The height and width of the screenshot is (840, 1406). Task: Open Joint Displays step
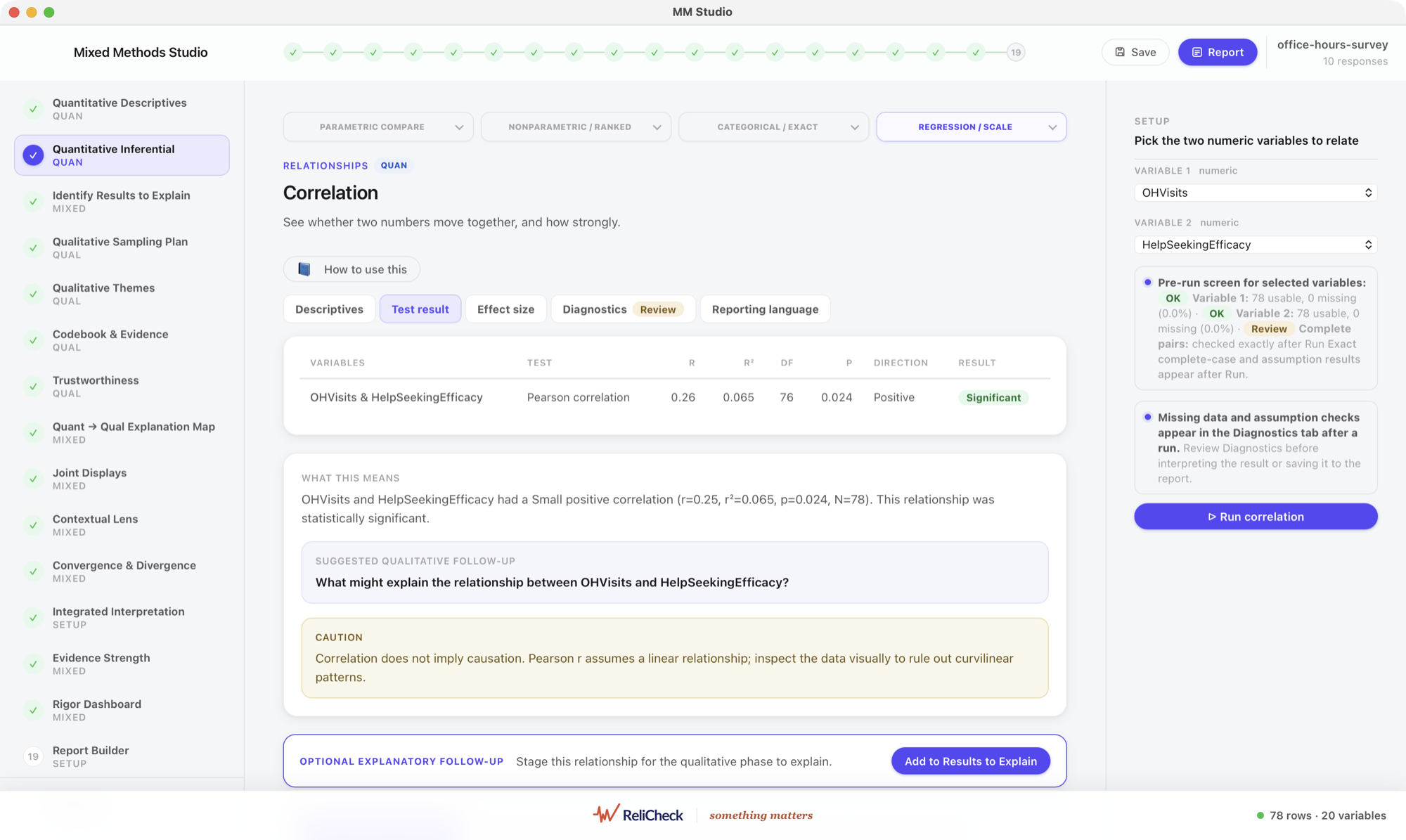coord(122,479)
